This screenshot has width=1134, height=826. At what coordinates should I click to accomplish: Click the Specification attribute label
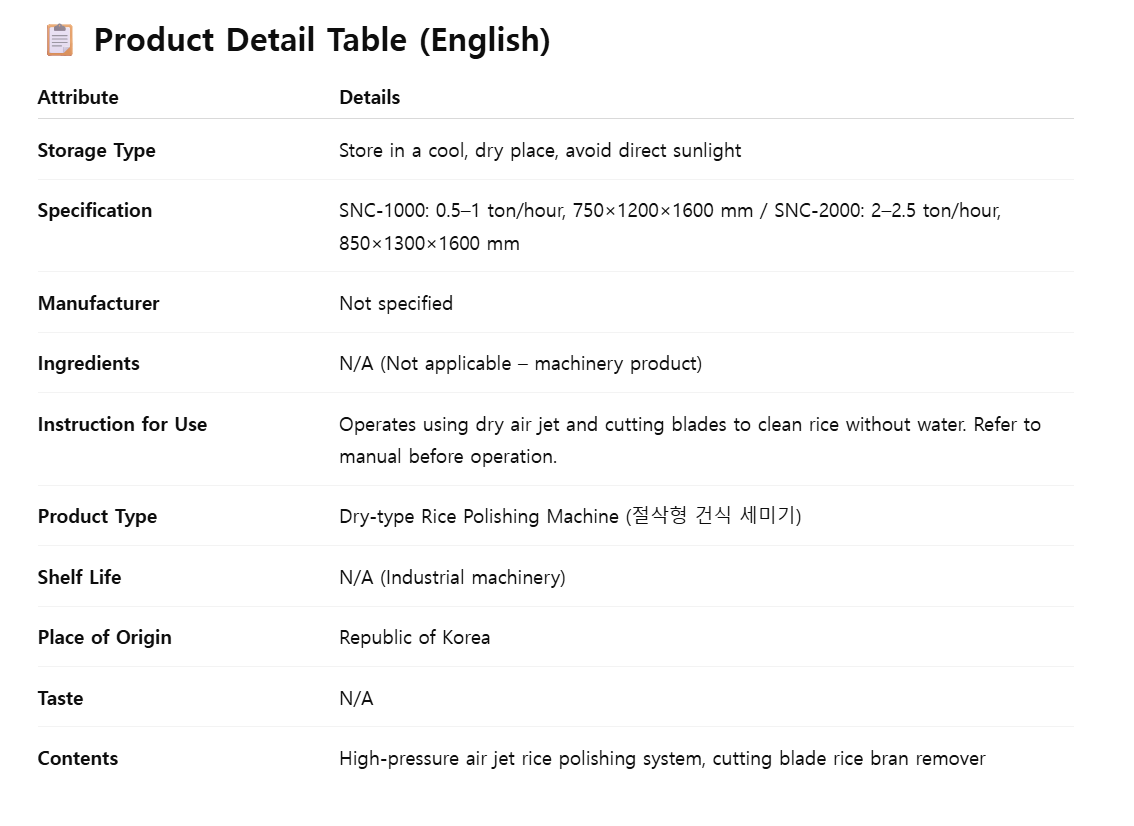pos(95,210)
